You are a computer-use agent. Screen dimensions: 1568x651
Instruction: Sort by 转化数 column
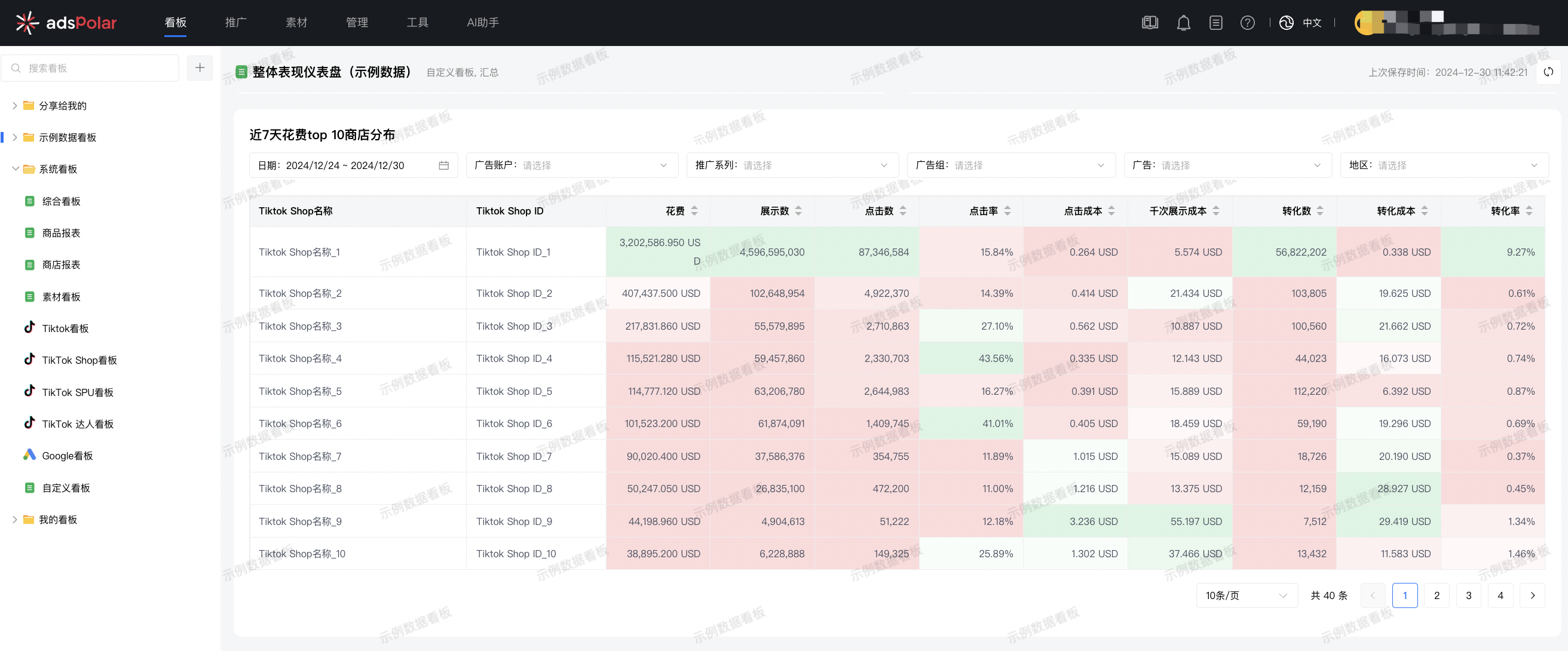(1320, 211)
